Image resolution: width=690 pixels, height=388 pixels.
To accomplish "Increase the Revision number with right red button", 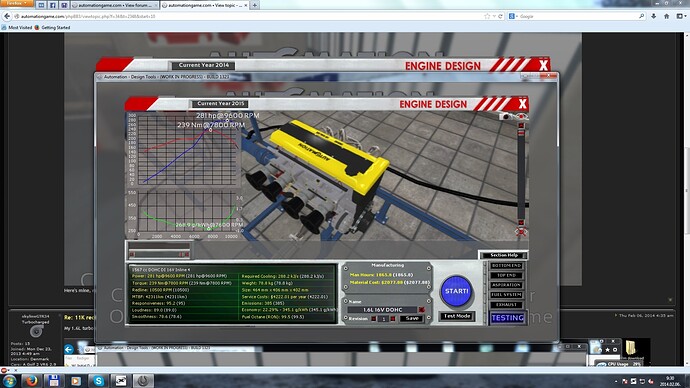I will coord(393,318).
